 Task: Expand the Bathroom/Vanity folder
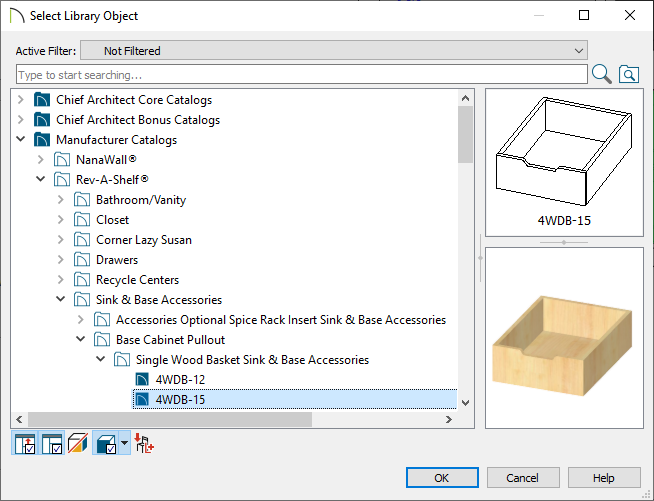click(60, 199)
